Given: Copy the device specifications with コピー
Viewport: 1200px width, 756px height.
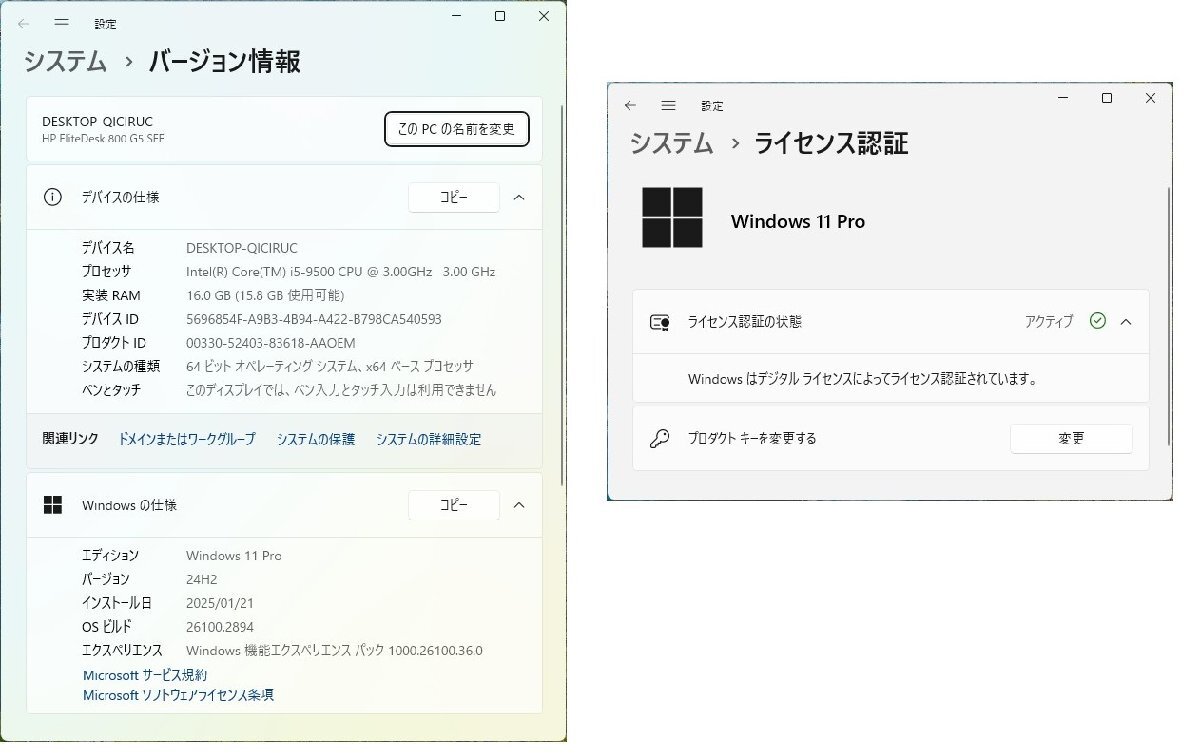Looking at the screenshot, I should point(453,197).
